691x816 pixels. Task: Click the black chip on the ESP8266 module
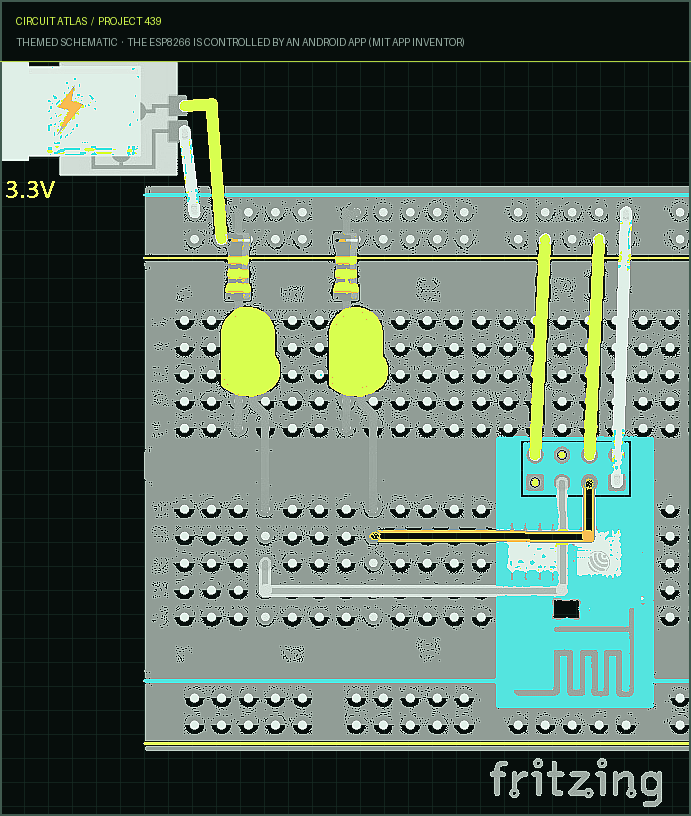pos(566,609)
